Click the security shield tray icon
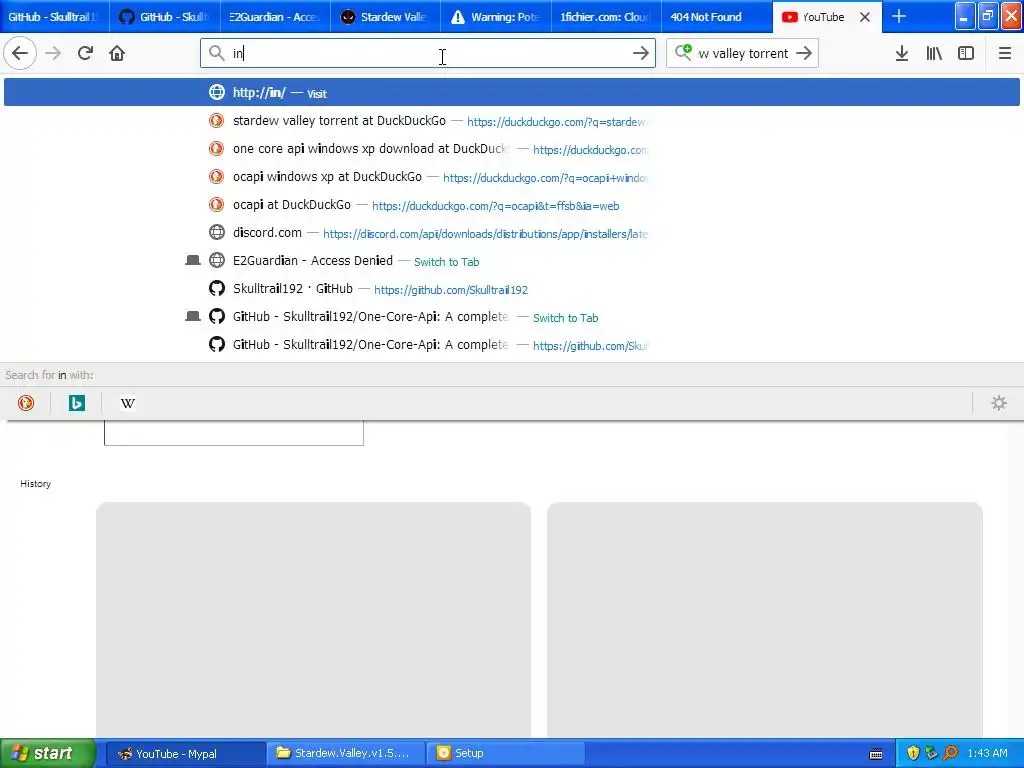This screenshot has width=1024, height=768. tap(913, 753)
